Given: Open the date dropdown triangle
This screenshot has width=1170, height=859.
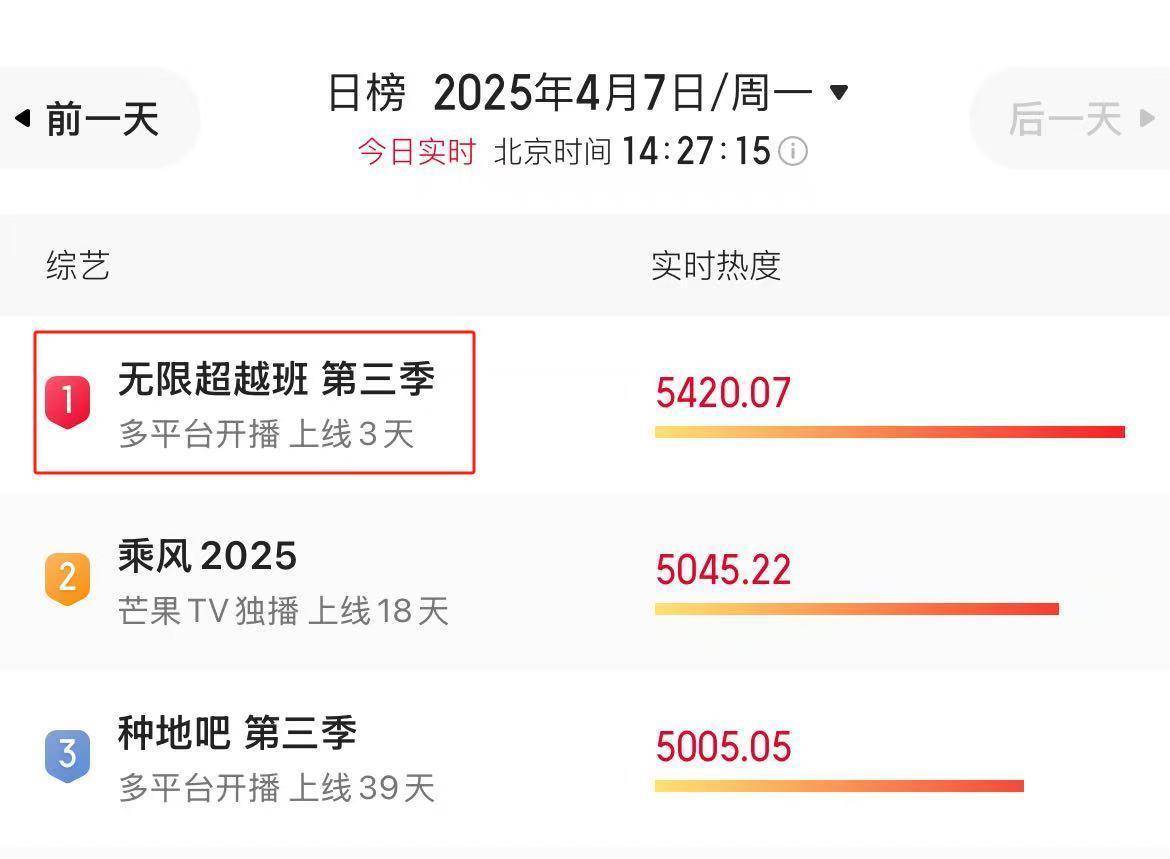Looking at the screenshot, I should click(839, 93).
